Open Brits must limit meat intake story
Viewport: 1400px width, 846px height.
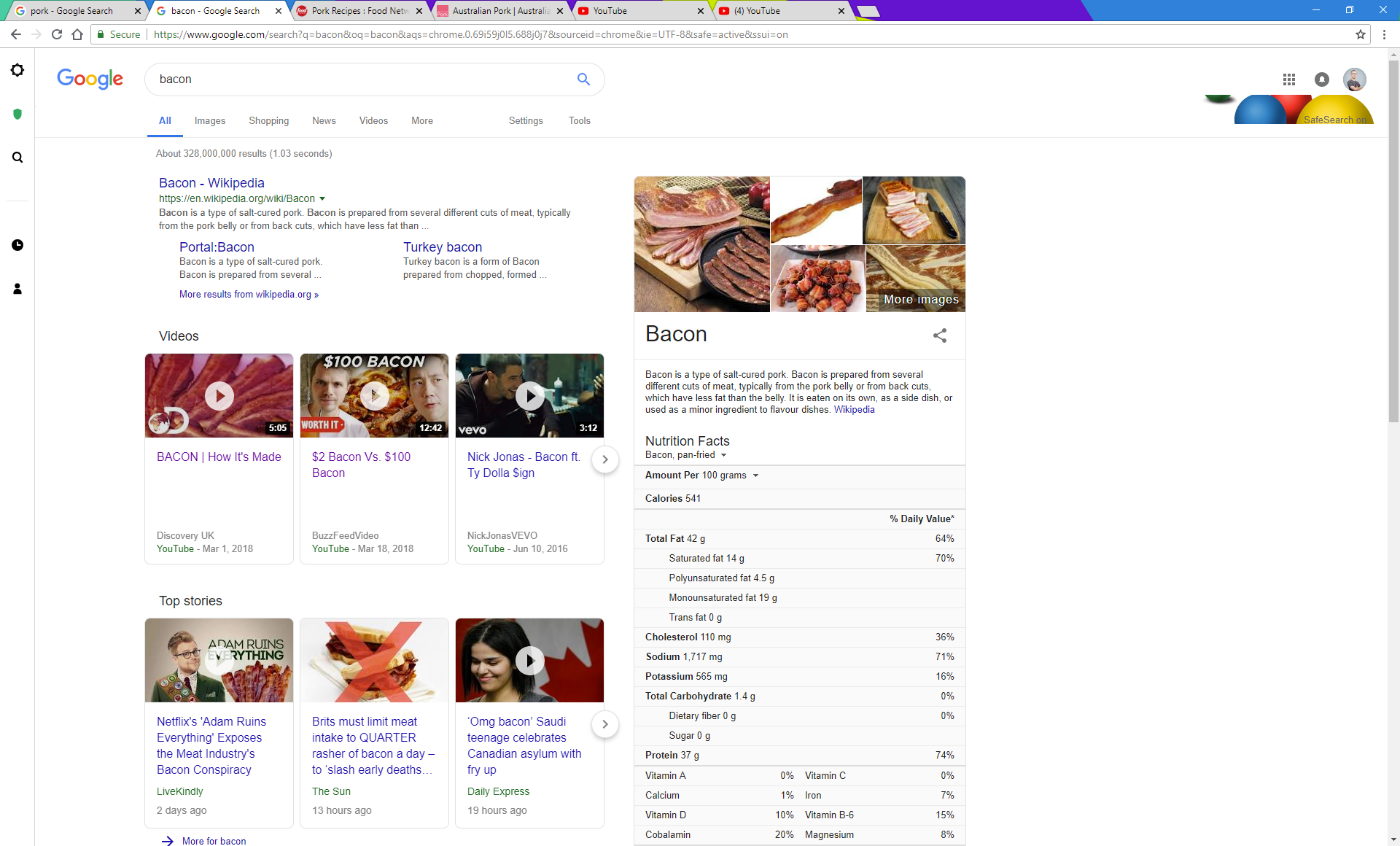tap(373, 745)
